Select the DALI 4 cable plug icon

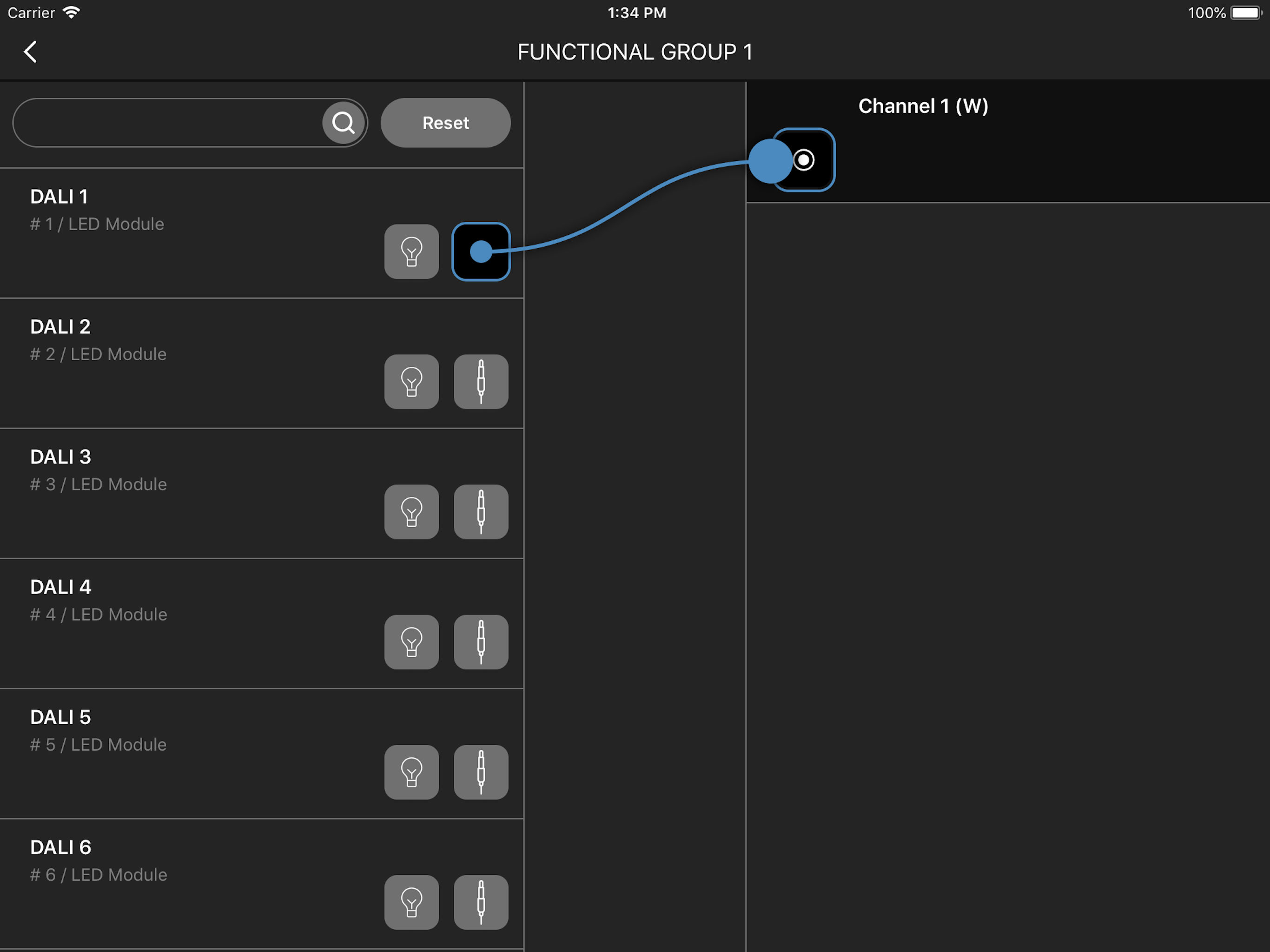481,642
